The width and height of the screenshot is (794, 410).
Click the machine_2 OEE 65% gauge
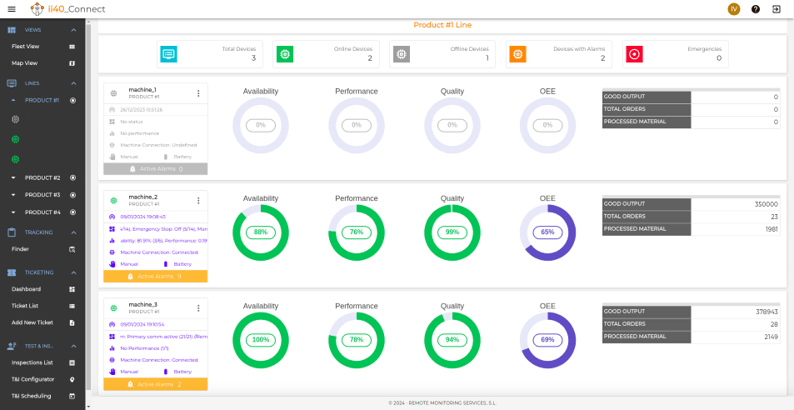pos(547,232)
